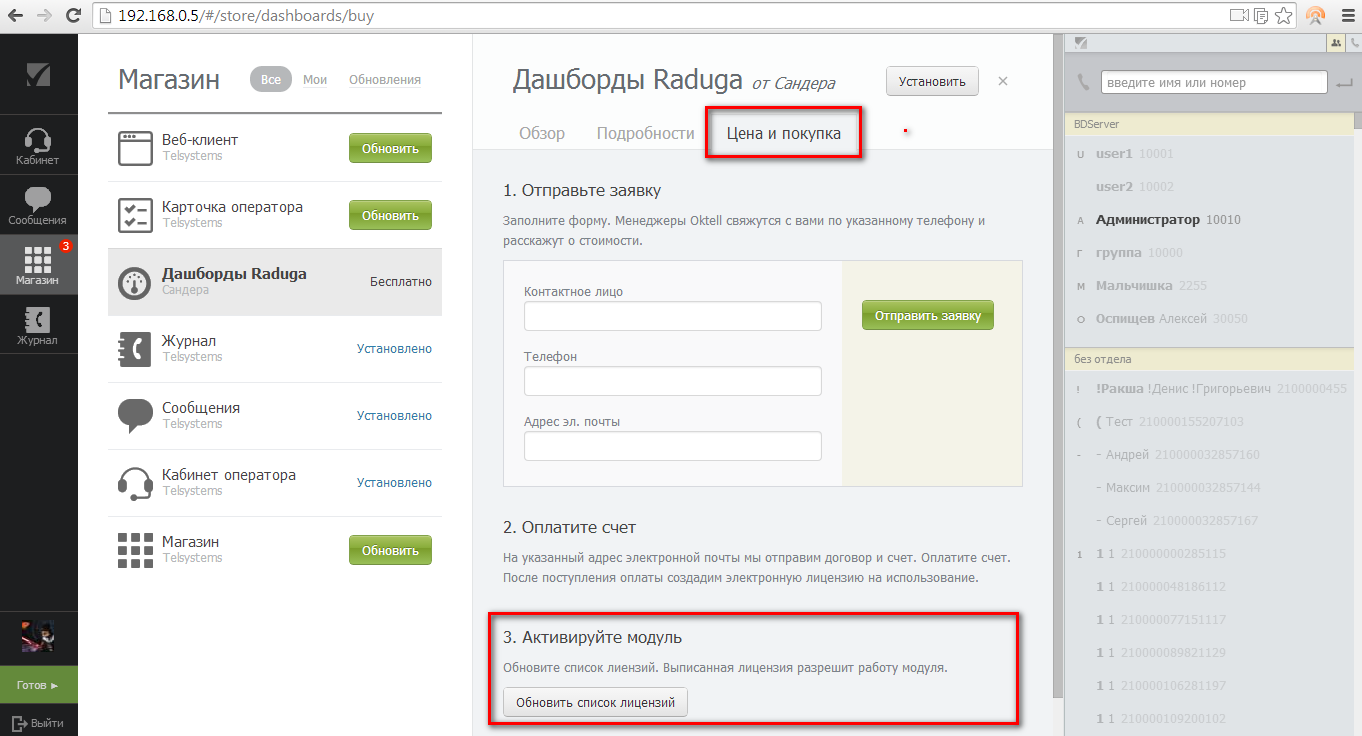Click the Журнал sidebar icon

[x=37, y=326]
